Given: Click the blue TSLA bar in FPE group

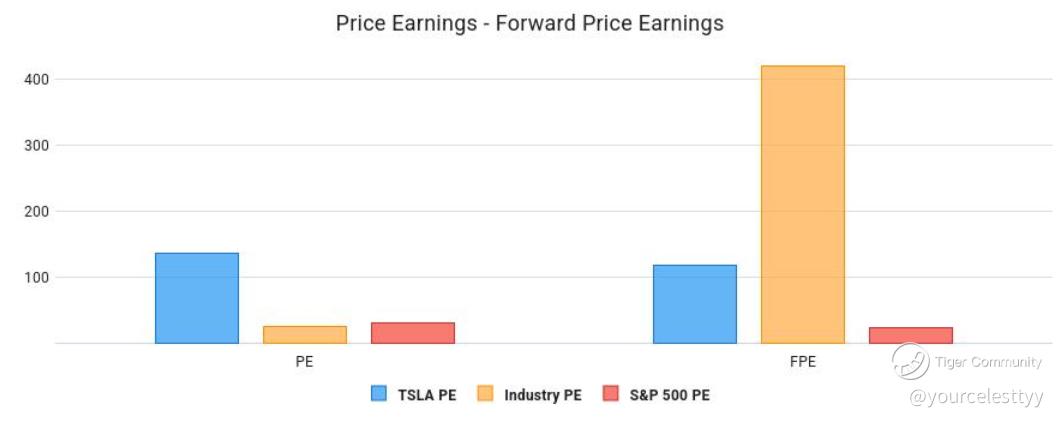Looking at the screenshot, I should click(x=695, y=304).
